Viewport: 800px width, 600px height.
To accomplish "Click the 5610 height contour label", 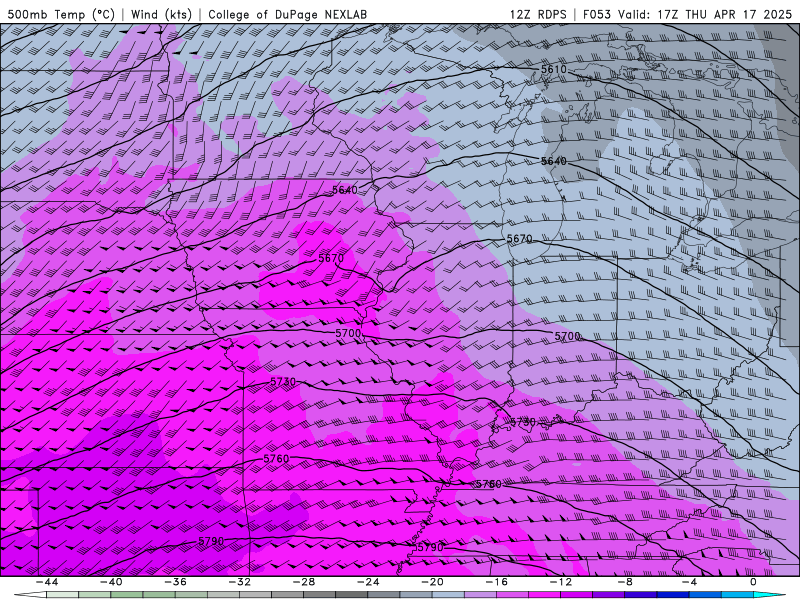I will pyautogui.click(x=554, y=69).
